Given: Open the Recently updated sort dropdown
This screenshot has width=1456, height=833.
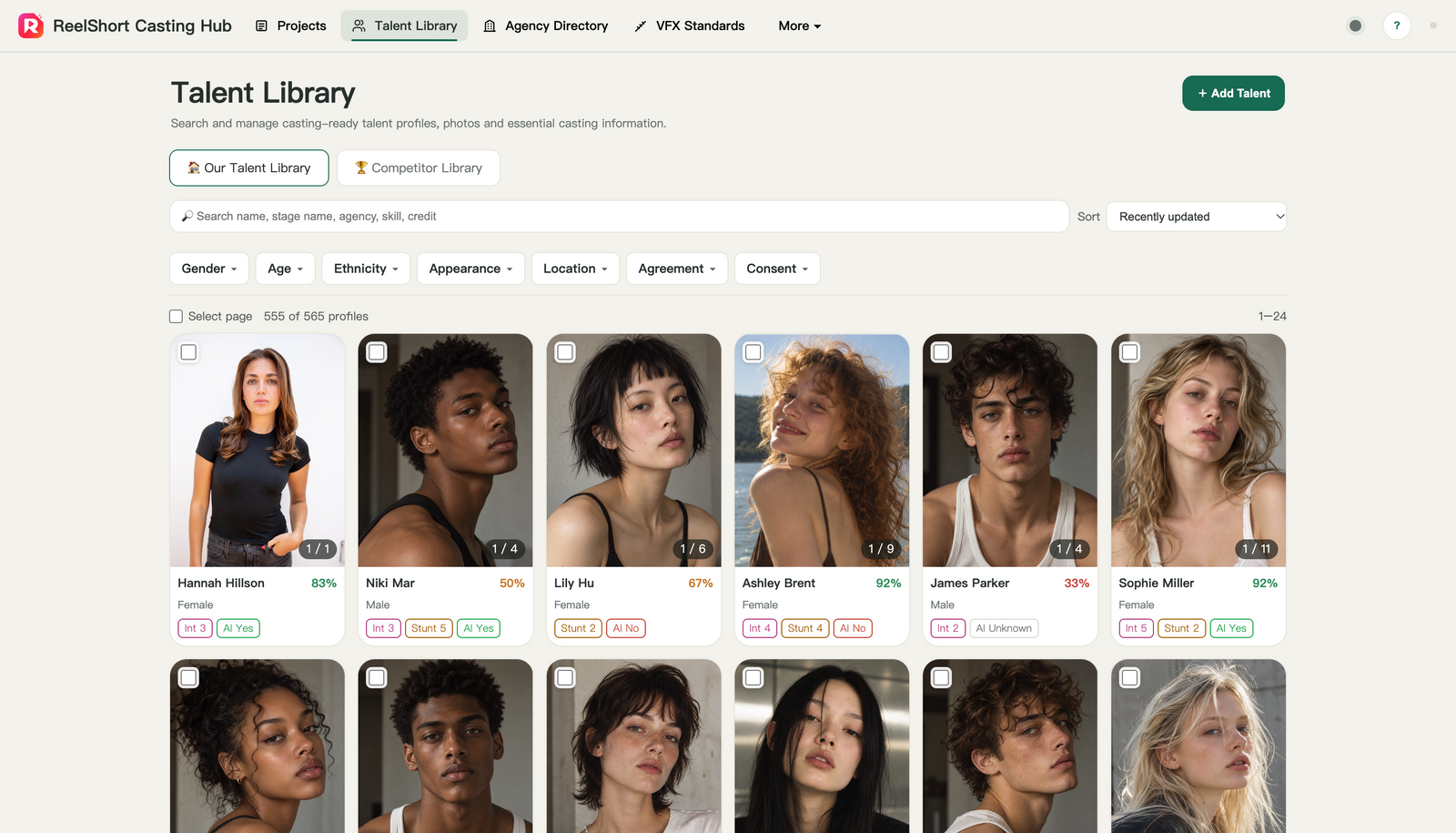Looking at the screenshot, I should click(x=1196, y=217).
